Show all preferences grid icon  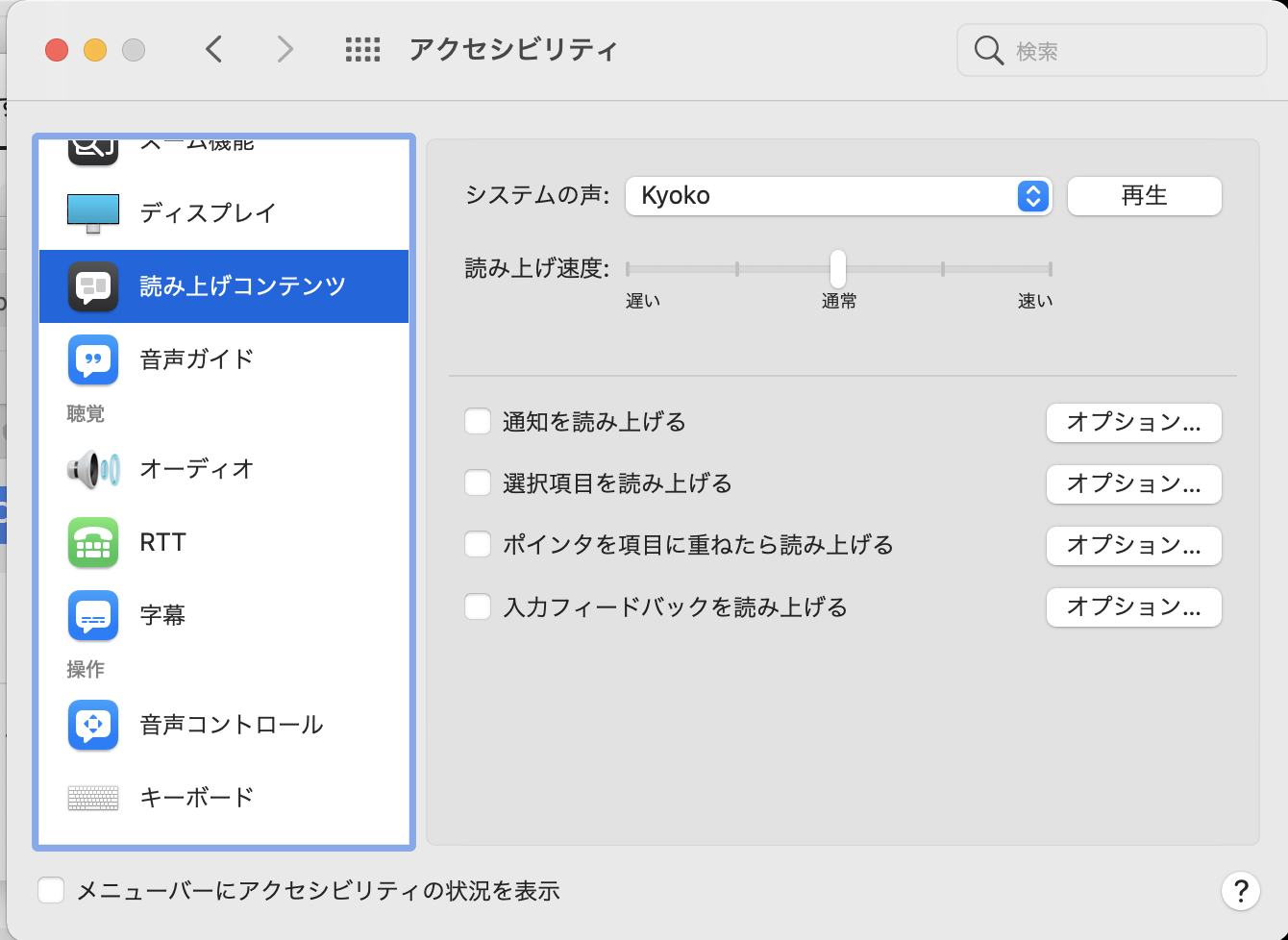[362, 50]
